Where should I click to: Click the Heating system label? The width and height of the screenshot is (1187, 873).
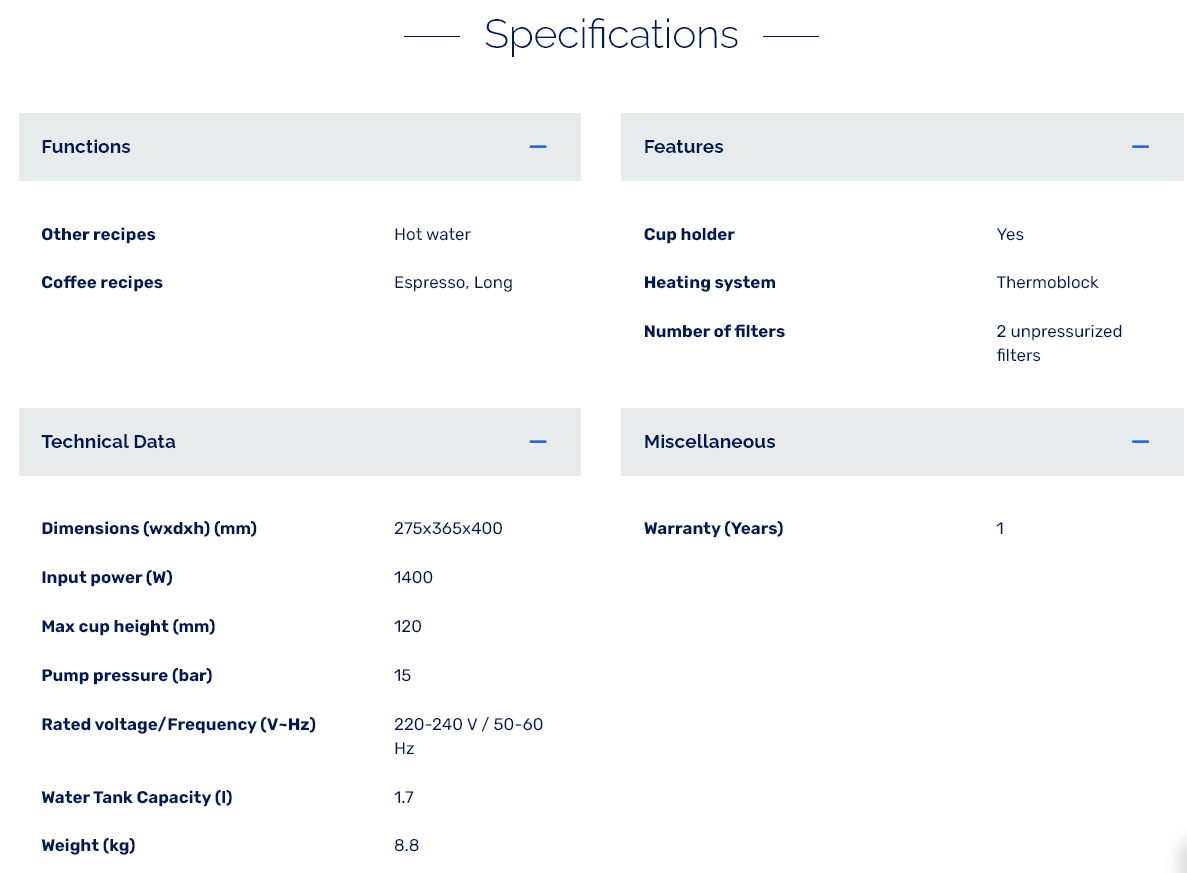(709, 283)
